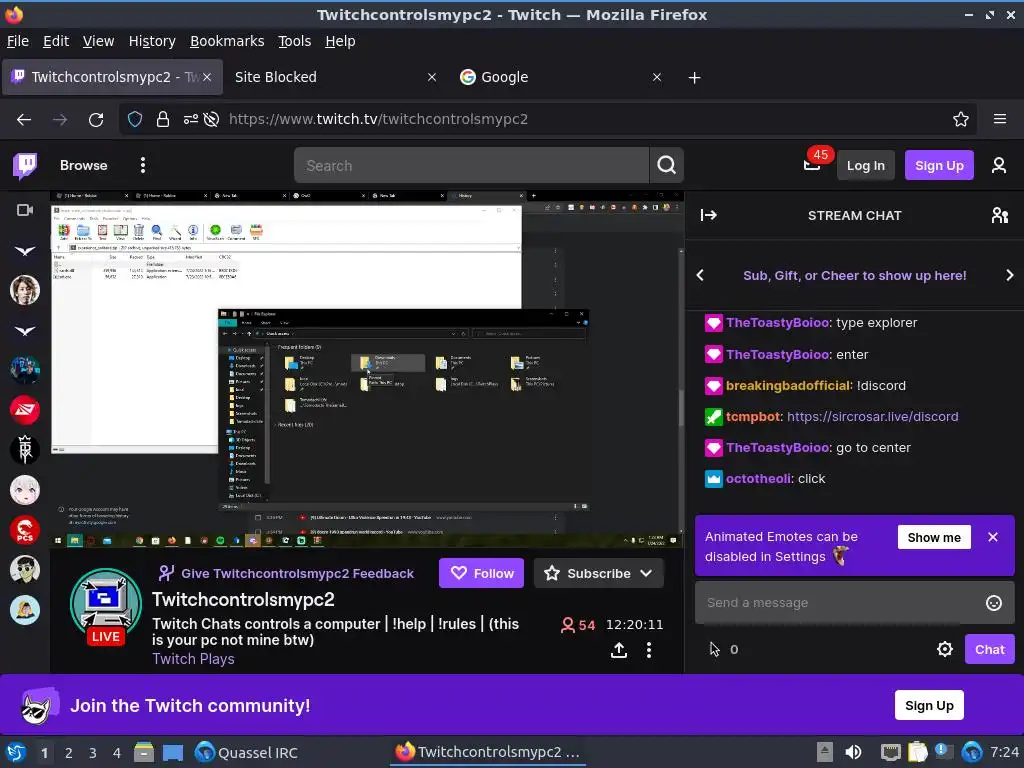This screenshot has height=768, width=1024.
Task: Open the View menu
Action: (98, 41)
